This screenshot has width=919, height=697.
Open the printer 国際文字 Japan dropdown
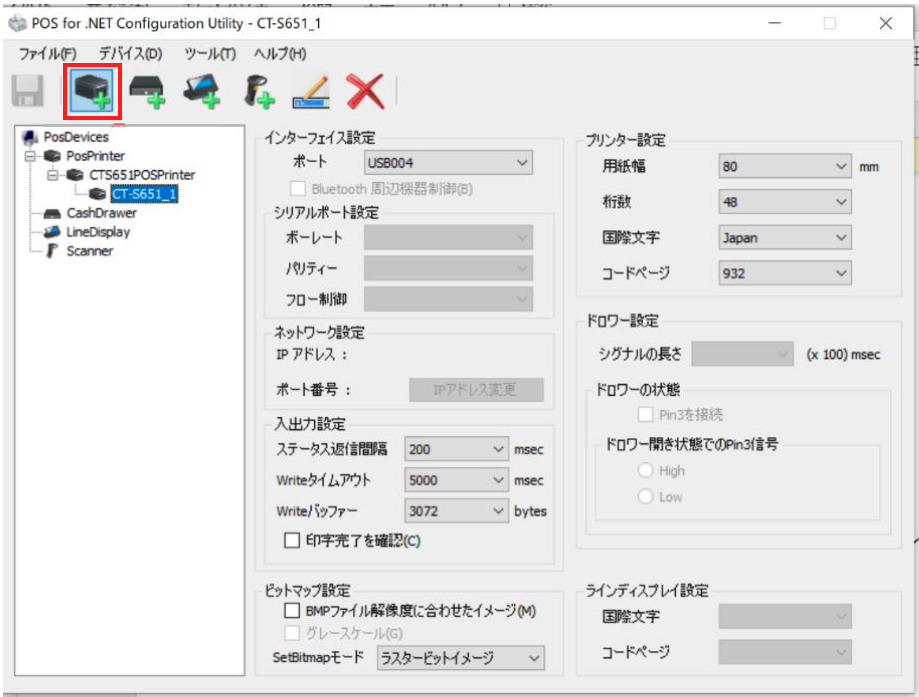[x=785, y=238]
